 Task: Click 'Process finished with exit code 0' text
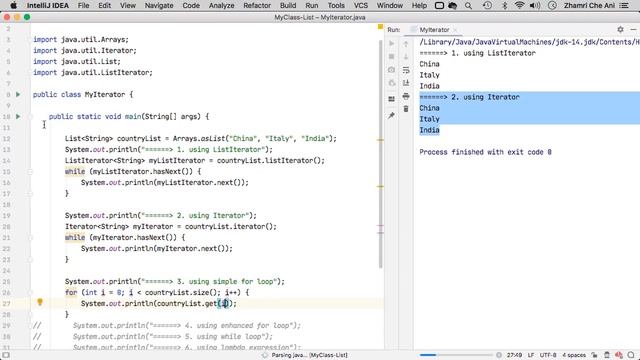point(485,152)
